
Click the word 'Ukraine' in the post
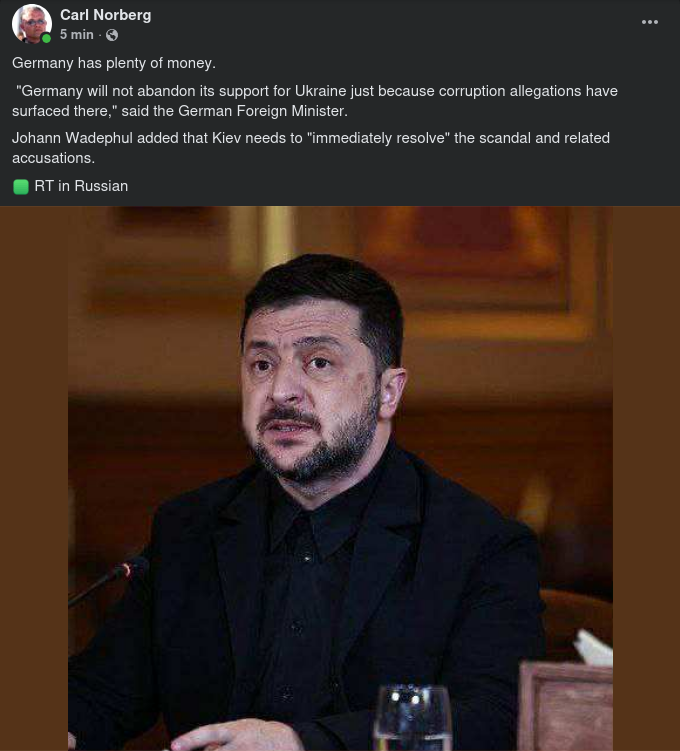click(320, 91)
